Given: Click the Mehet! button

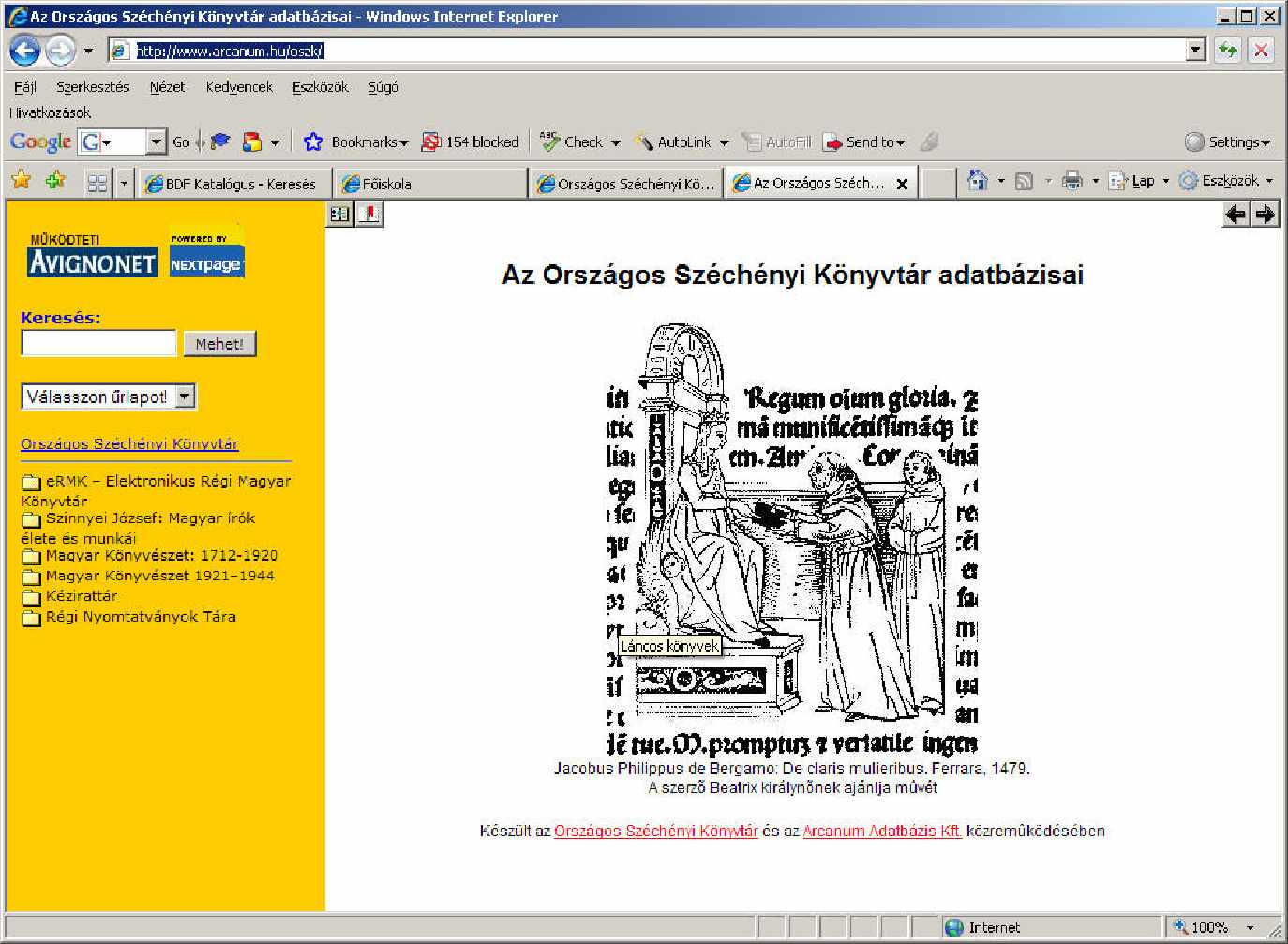Looking at the screenshot, I should click(x=219, y=344).
